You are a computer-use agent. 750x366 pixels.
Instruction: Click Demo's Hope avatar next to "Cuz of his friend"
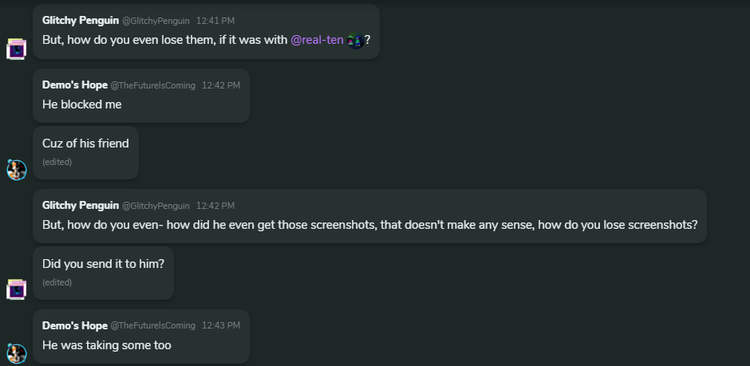[16, 170]
